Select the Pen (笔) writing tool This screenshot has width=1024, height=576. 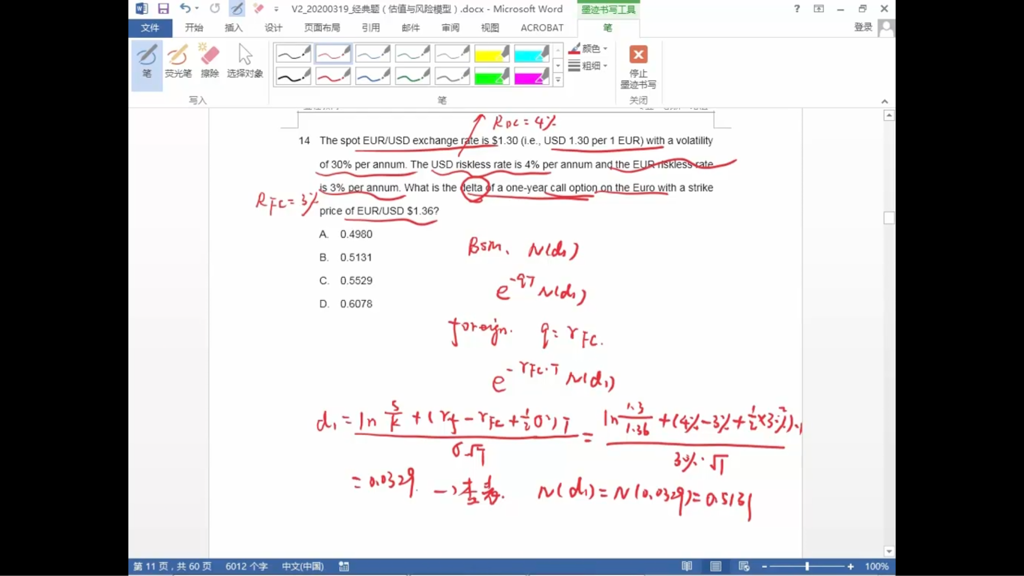tap(147, 64)
